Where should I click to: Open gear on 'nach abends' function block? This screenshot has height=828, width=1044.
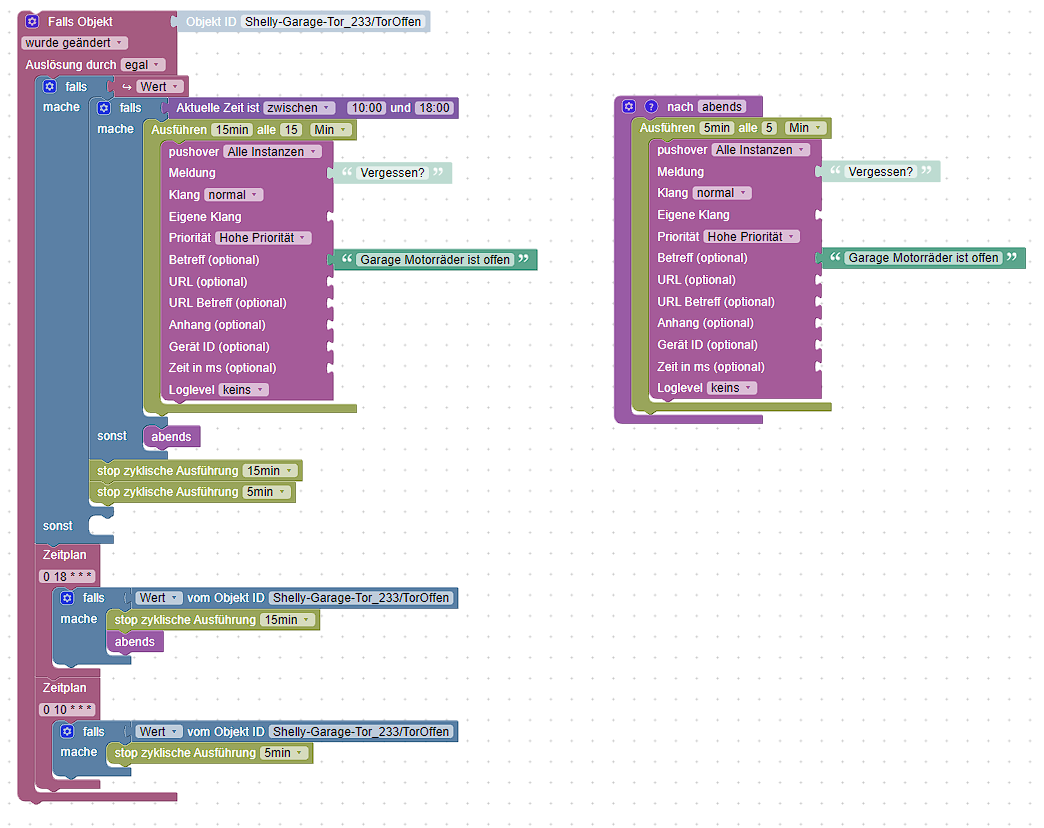point(629,106)
